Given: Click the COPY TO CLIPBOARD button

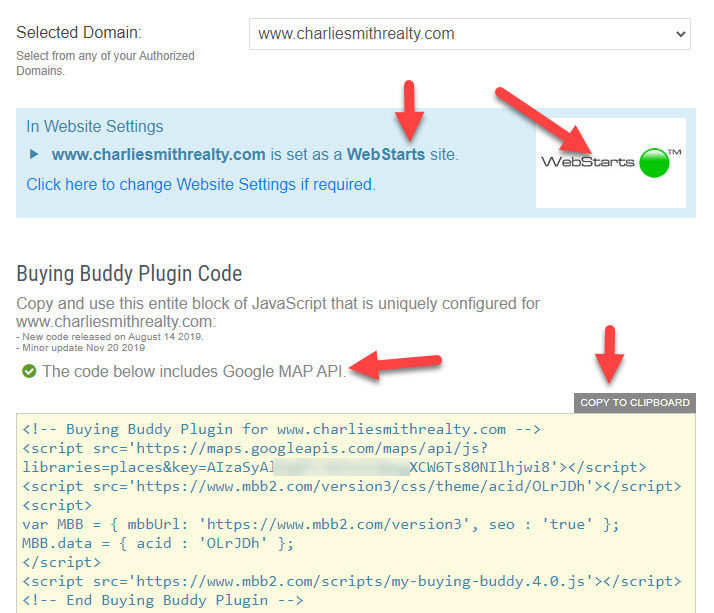Looking at the screenshot, I should pos(635,403).
